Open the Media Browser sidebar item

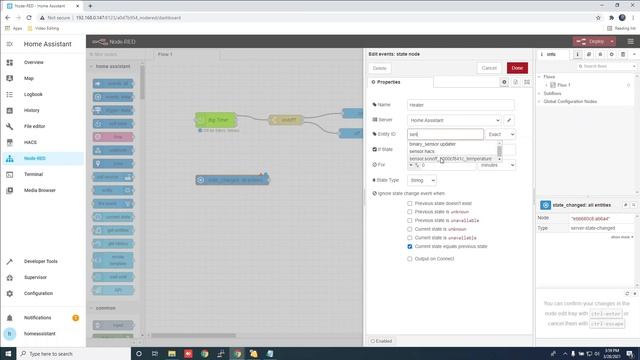pyautogui.click(x=42, y=190)
